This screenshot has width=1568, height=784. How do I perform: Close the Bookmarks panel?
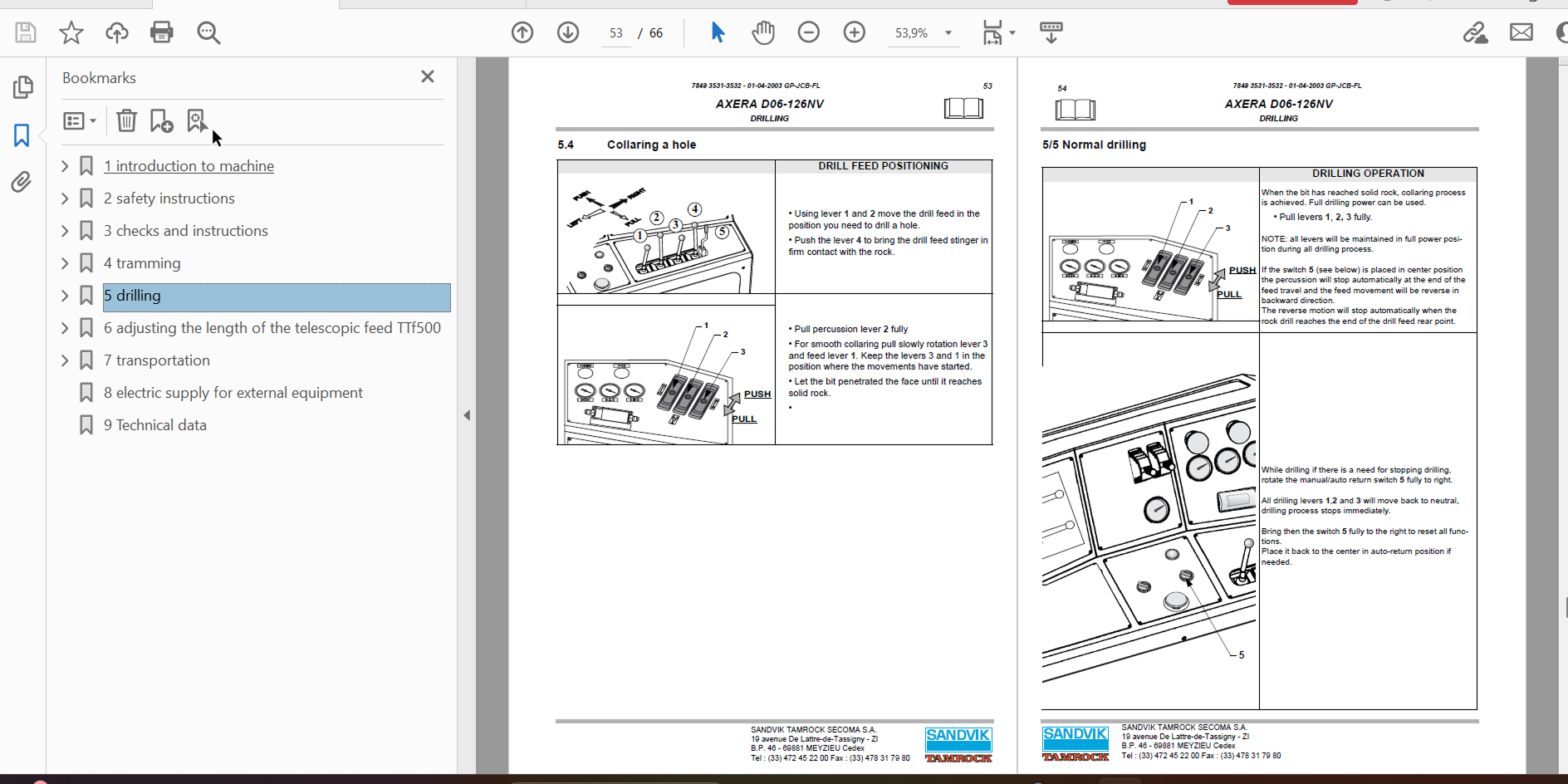tap(428, 76)
